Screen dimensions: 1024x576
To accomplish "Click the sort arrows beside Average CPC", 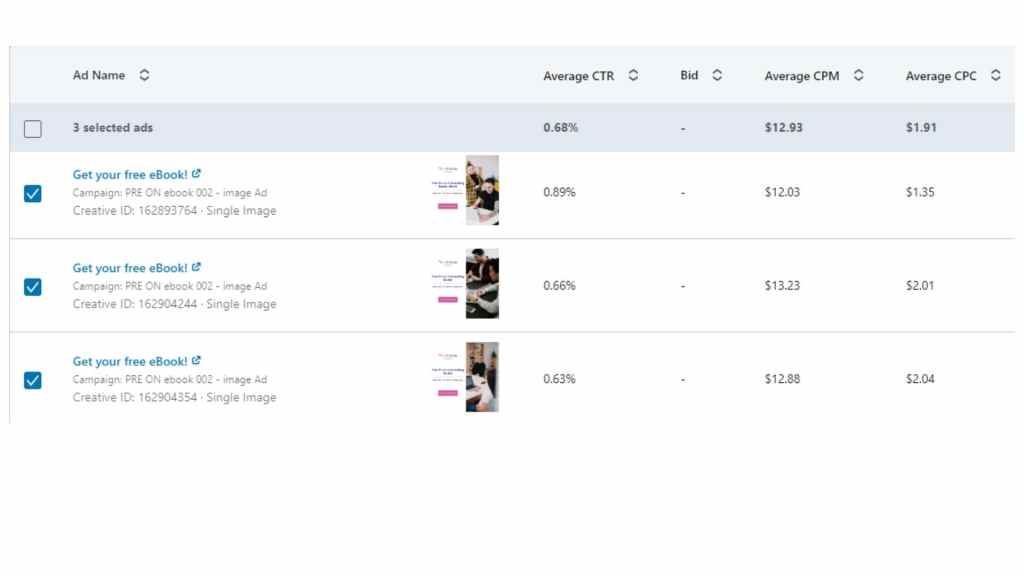I will 995,75.
